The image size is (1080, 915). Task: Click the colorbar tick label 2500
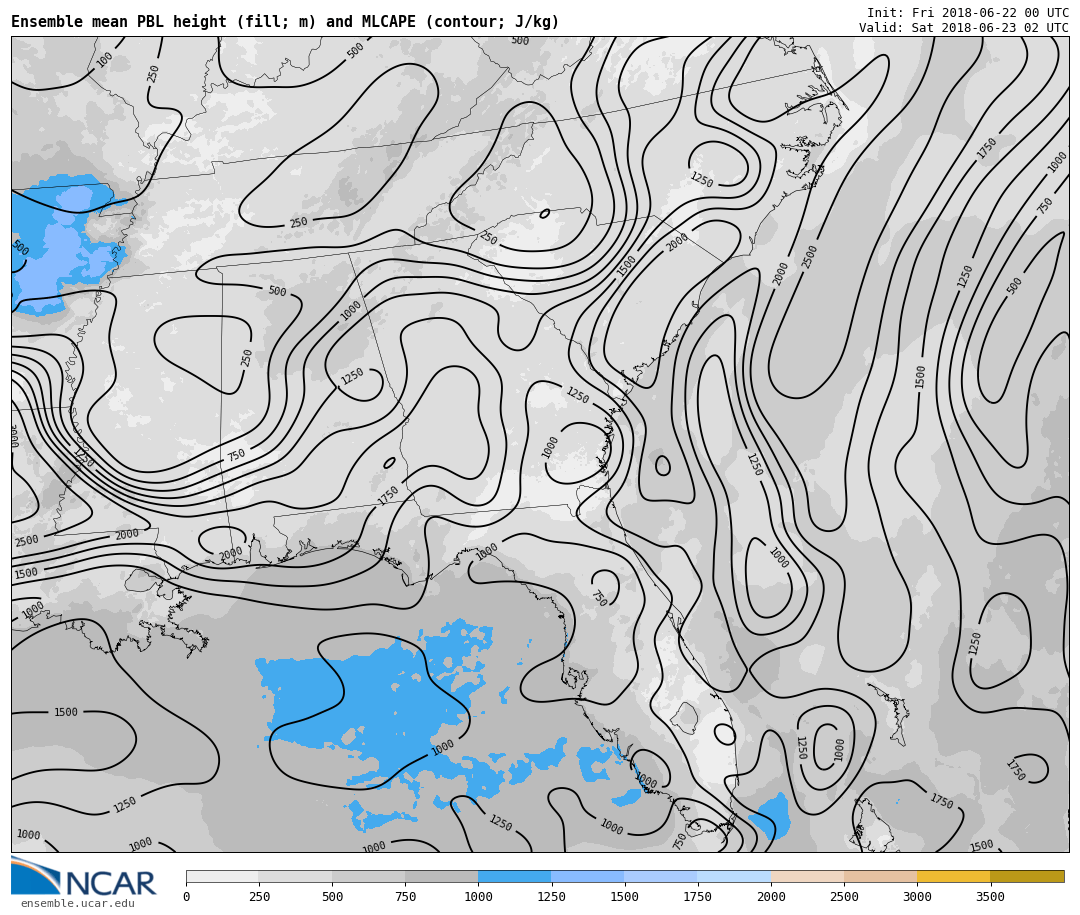[x=844, y=896]
